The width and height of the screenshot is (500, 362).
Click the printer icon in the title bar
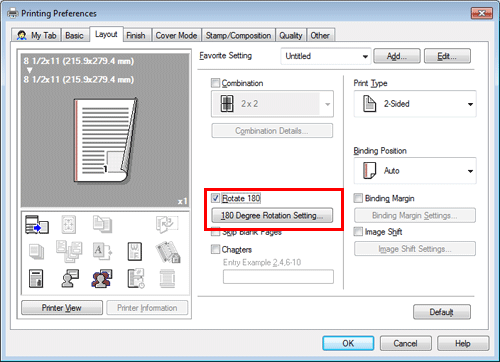coord(13,13)
